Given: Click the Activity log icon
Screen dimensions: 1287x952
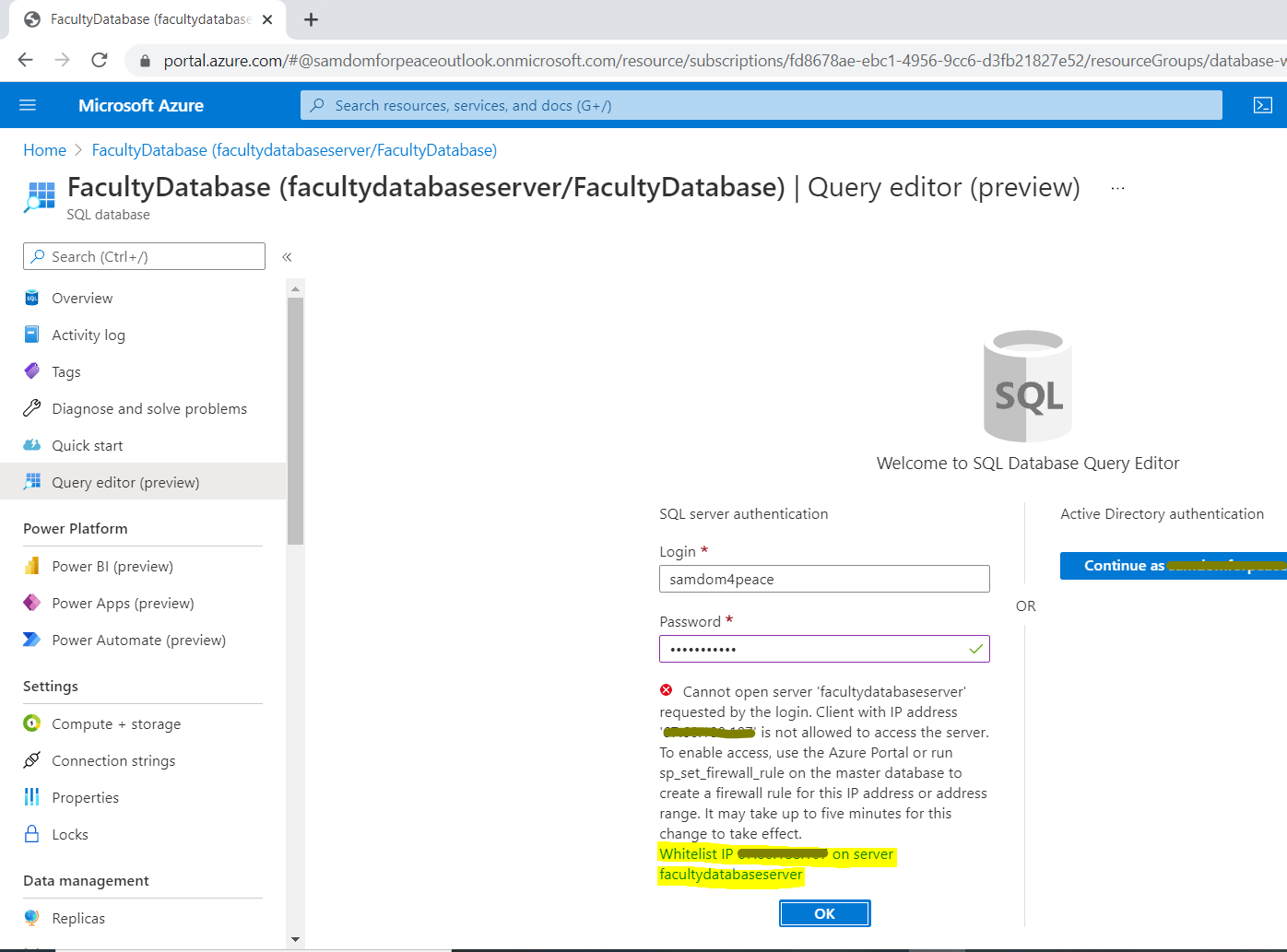Looking at the screenshot, I should pyautogui.click(x=32, y=335).
